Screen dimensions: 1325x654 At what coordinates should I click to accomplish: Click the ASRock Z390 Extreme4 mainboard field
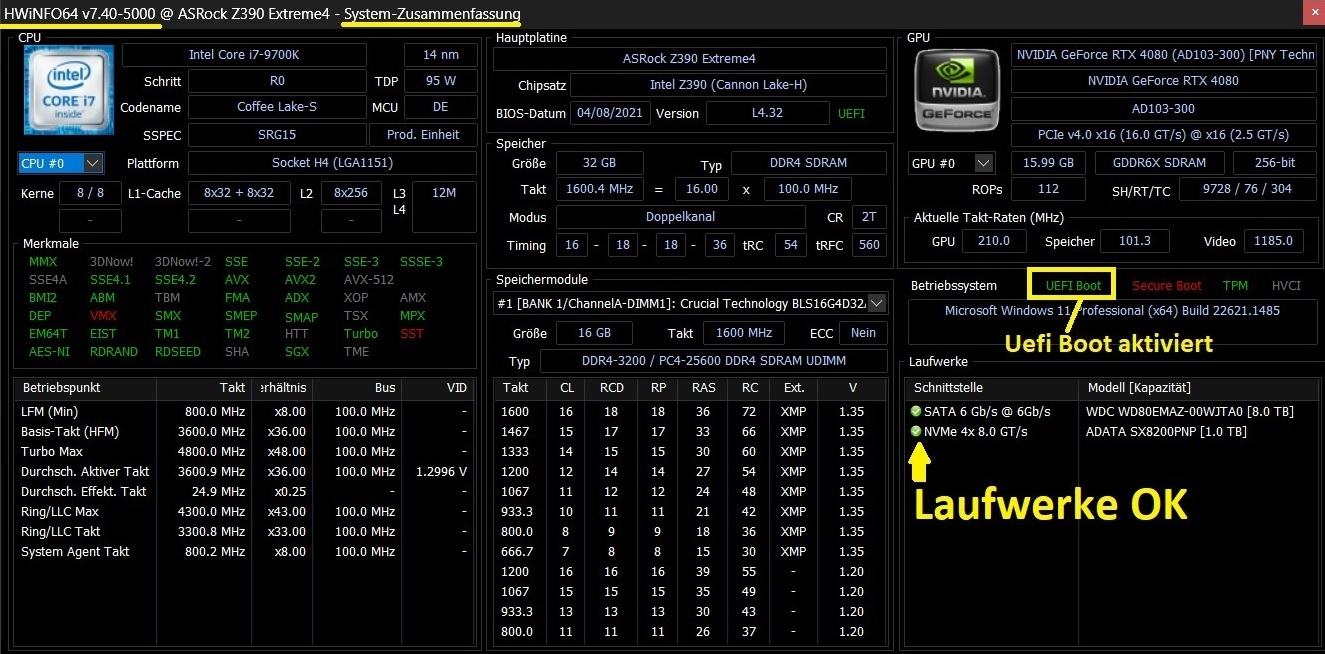coord(689,59)
